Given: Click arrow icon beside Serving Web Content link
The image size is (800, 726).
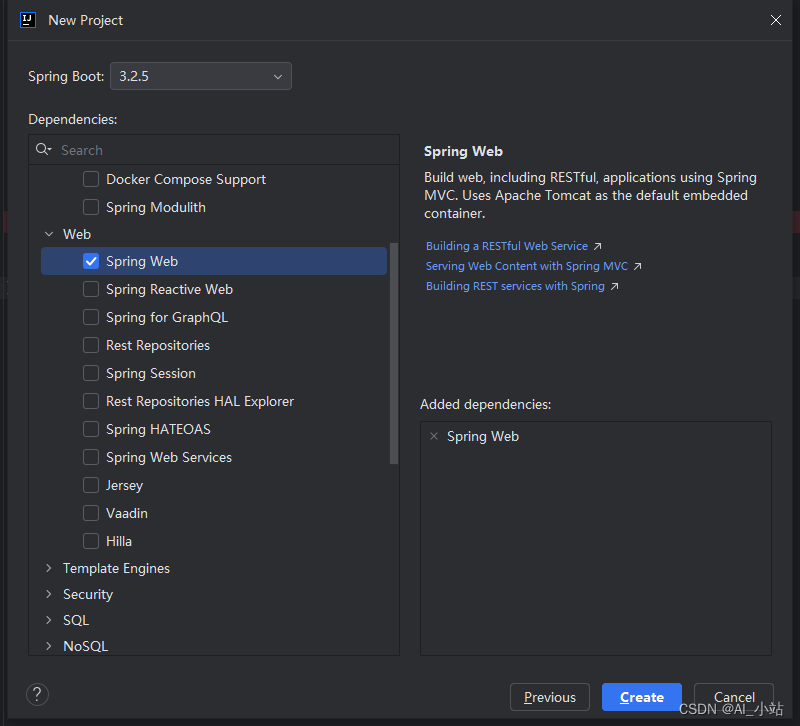Looking at the screenshot, I should (637, 266).
